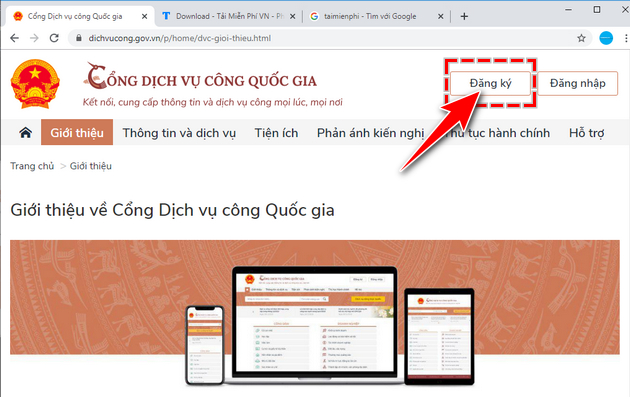
Task: Maximize the Chrome window
Action: point(597,9)
